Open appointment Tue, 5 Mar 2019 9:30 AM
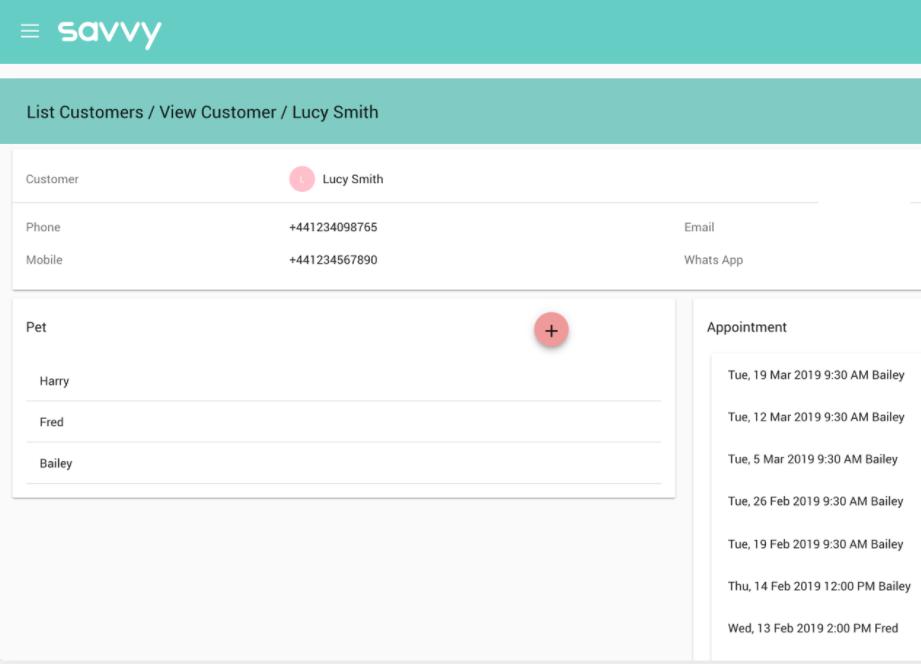Screen dimensions: 921x664 812,459
